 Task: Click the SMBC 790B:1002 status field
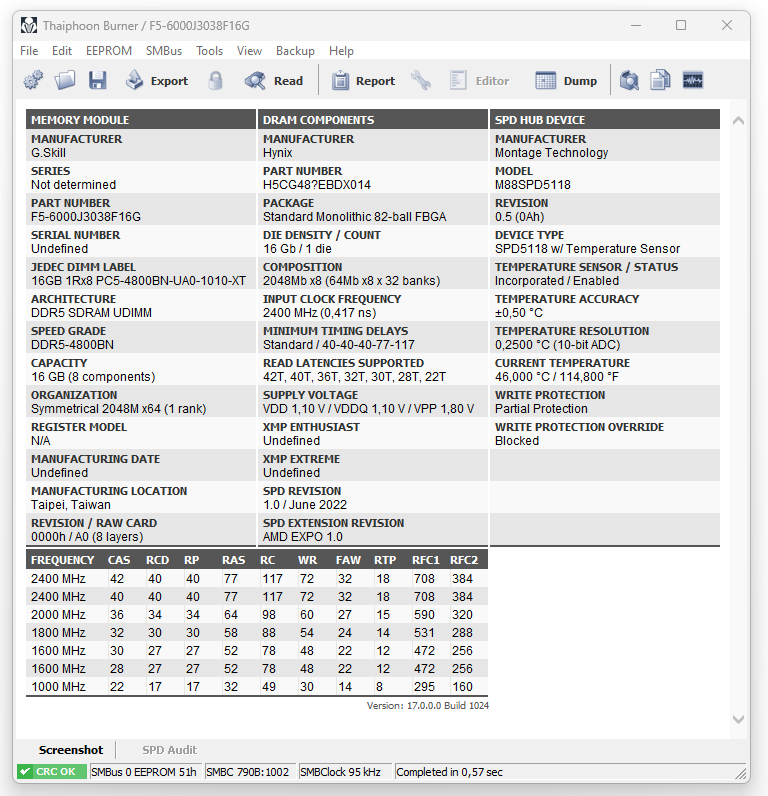point(248,772)
